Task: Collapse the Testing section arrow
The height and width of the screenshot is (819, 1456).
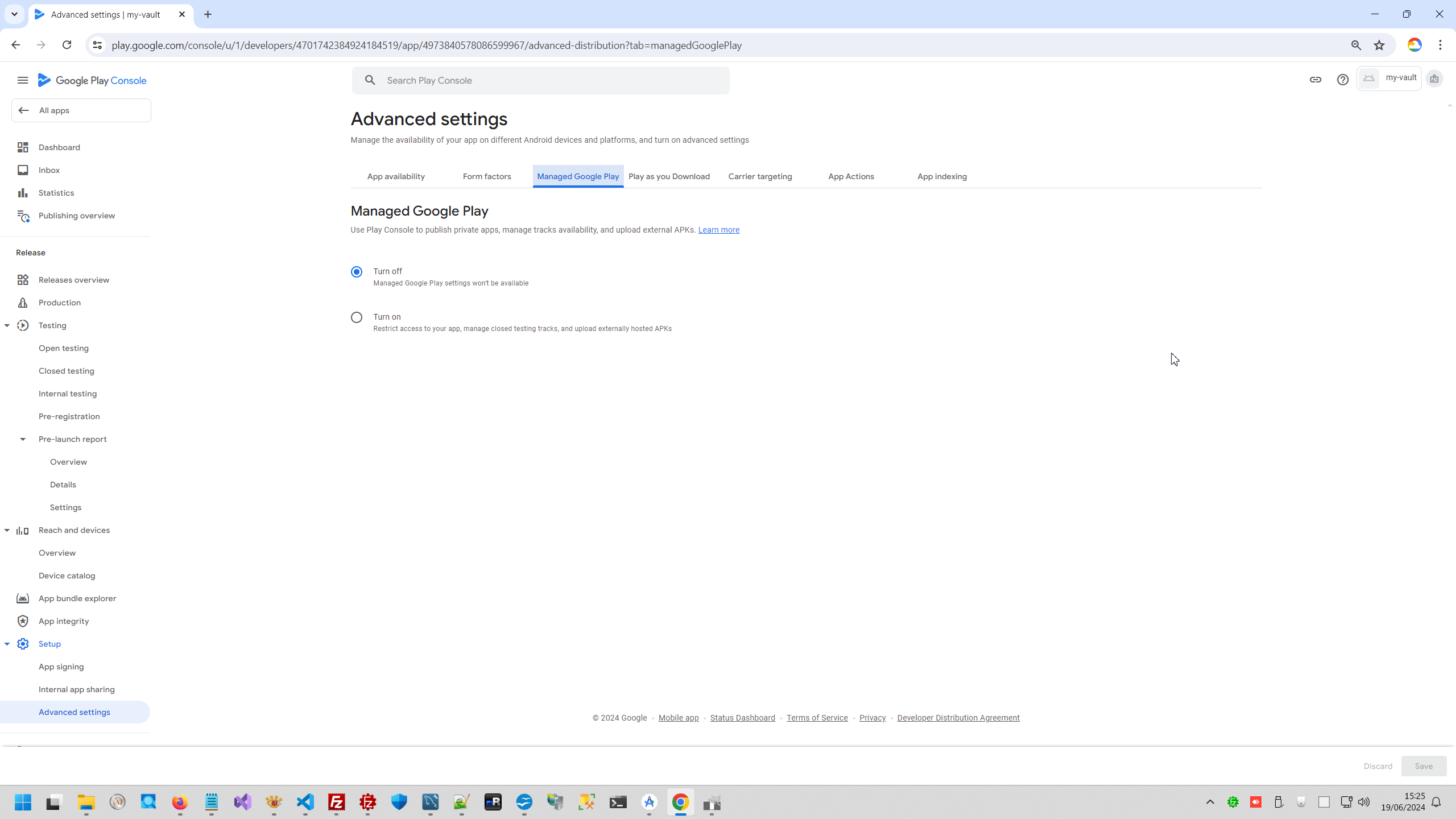Action: [x=7, y=325]
